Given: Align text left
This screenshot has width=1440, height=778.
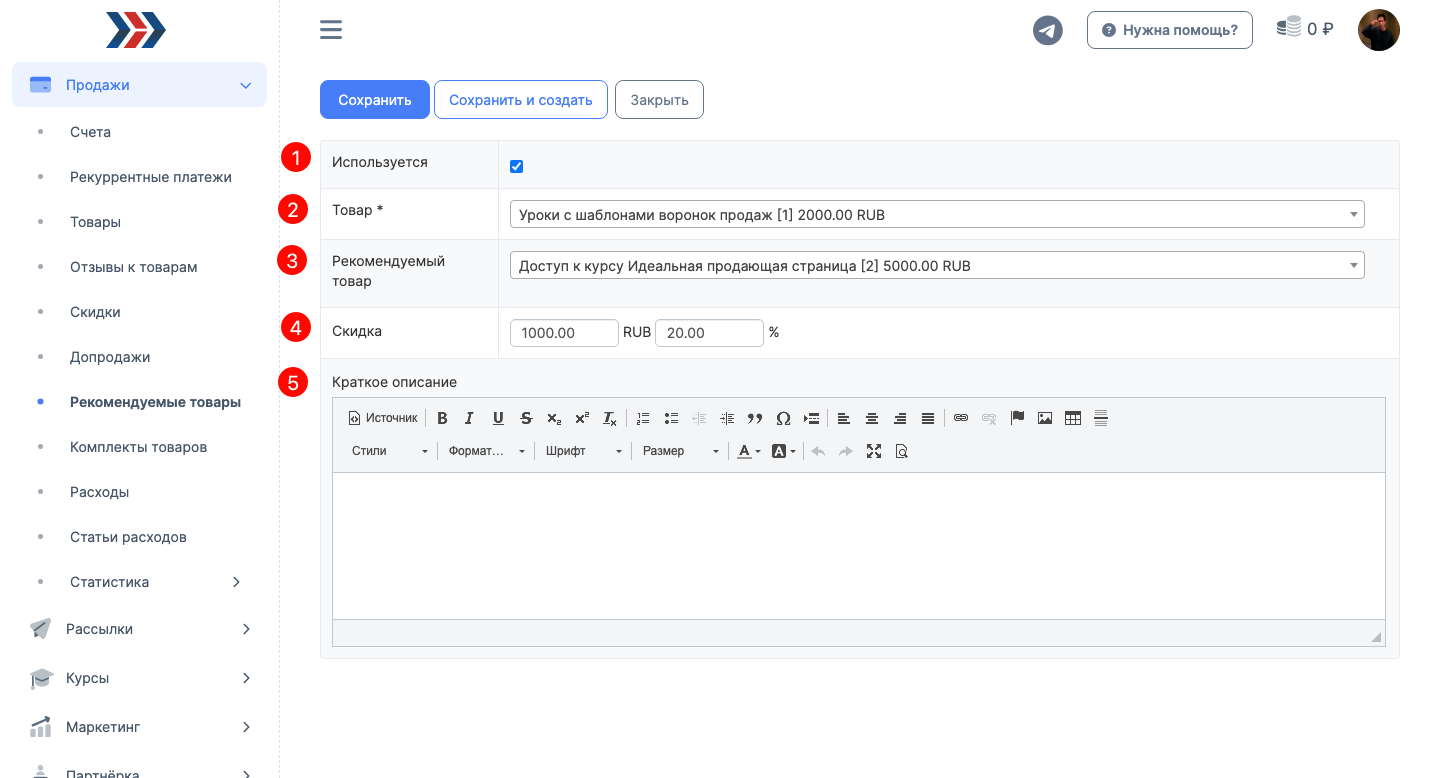Looking at the screenshot, I should [844, 418].
